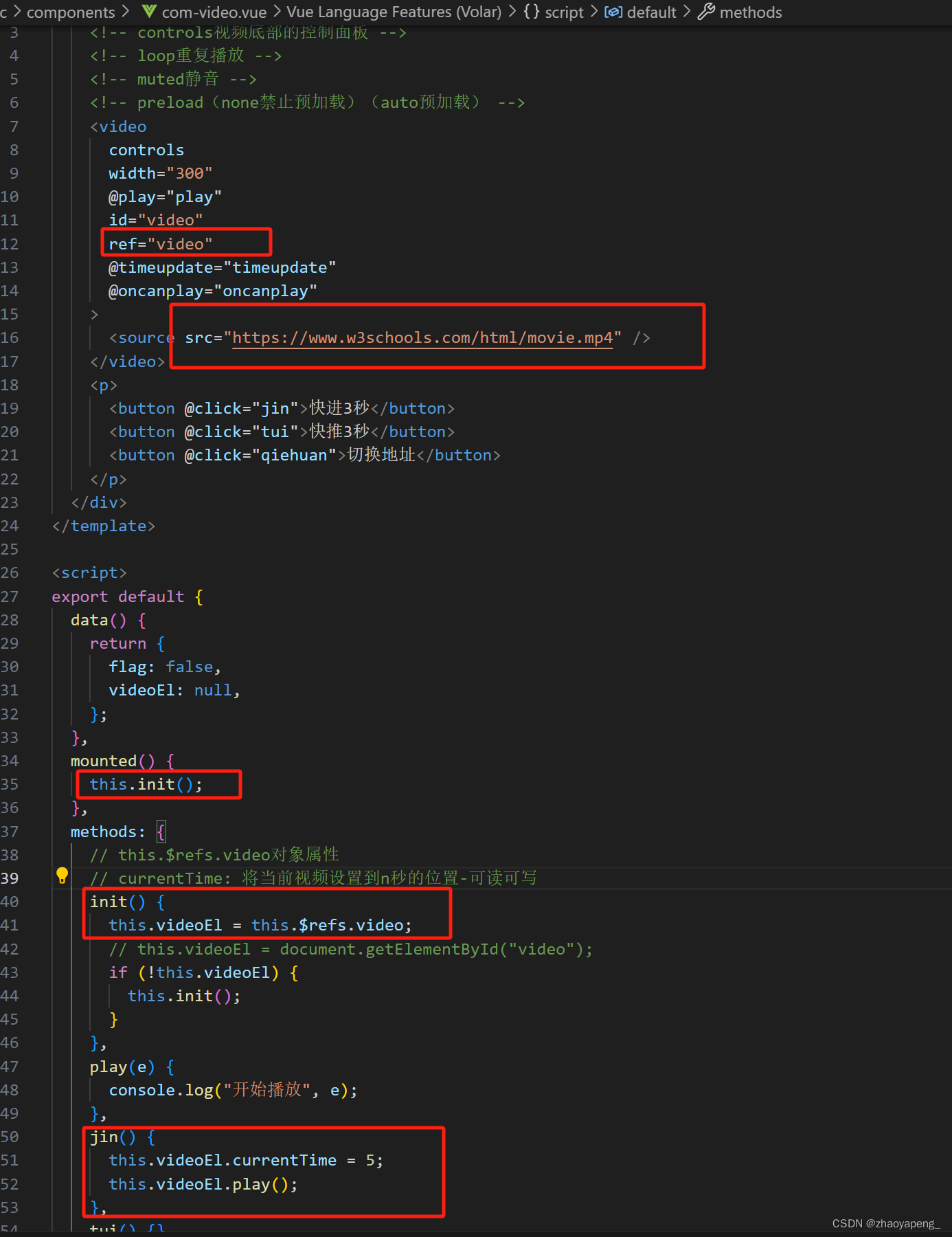Click the button line with @click="tui"
952x1237 pixels.
[x=282, y=432]
